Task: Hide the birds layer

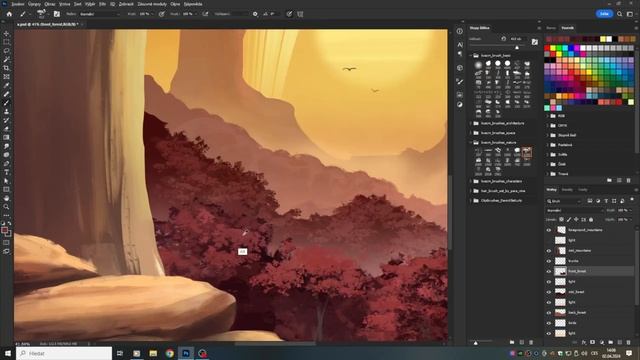Action: point(549,323)
